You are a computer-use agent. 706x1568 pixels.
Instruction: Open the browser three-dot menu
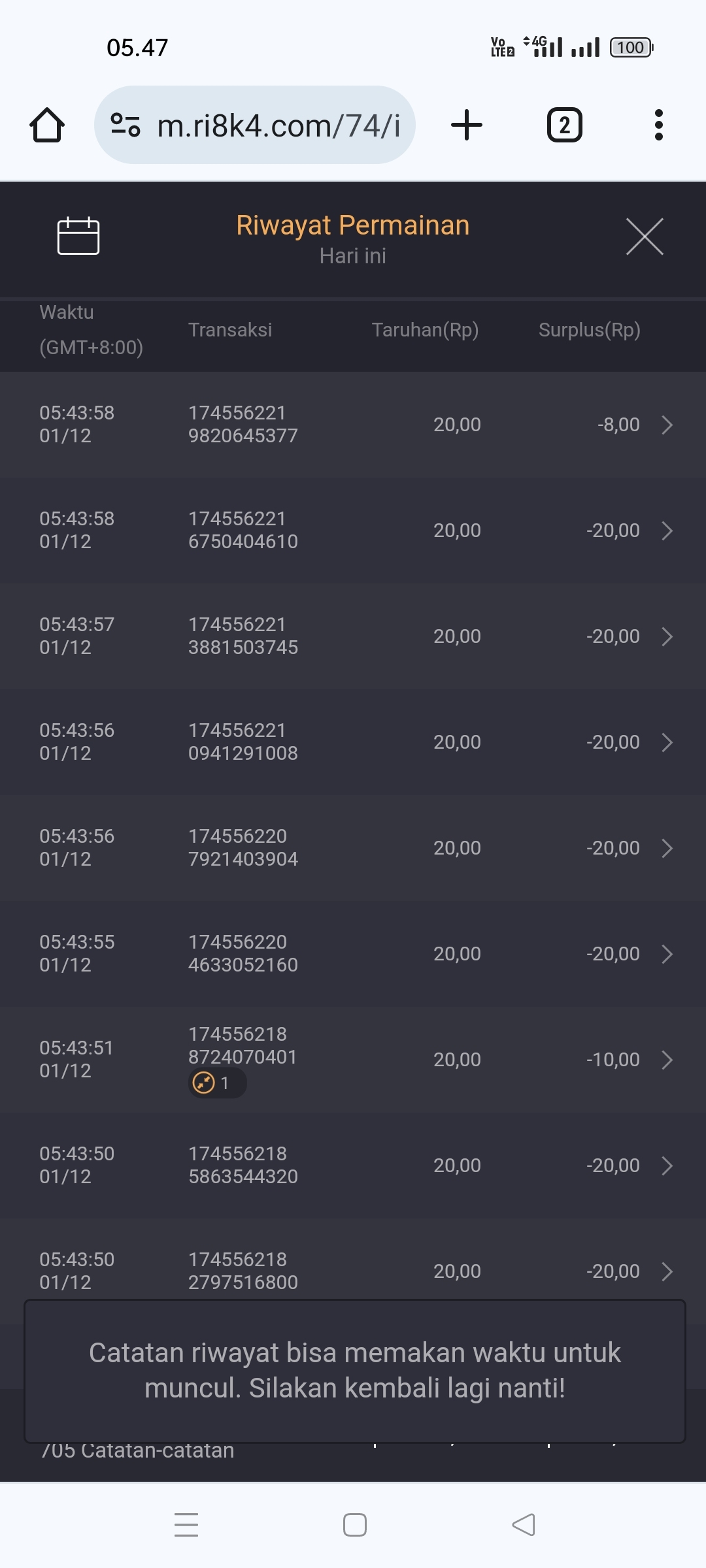point(658,125)
